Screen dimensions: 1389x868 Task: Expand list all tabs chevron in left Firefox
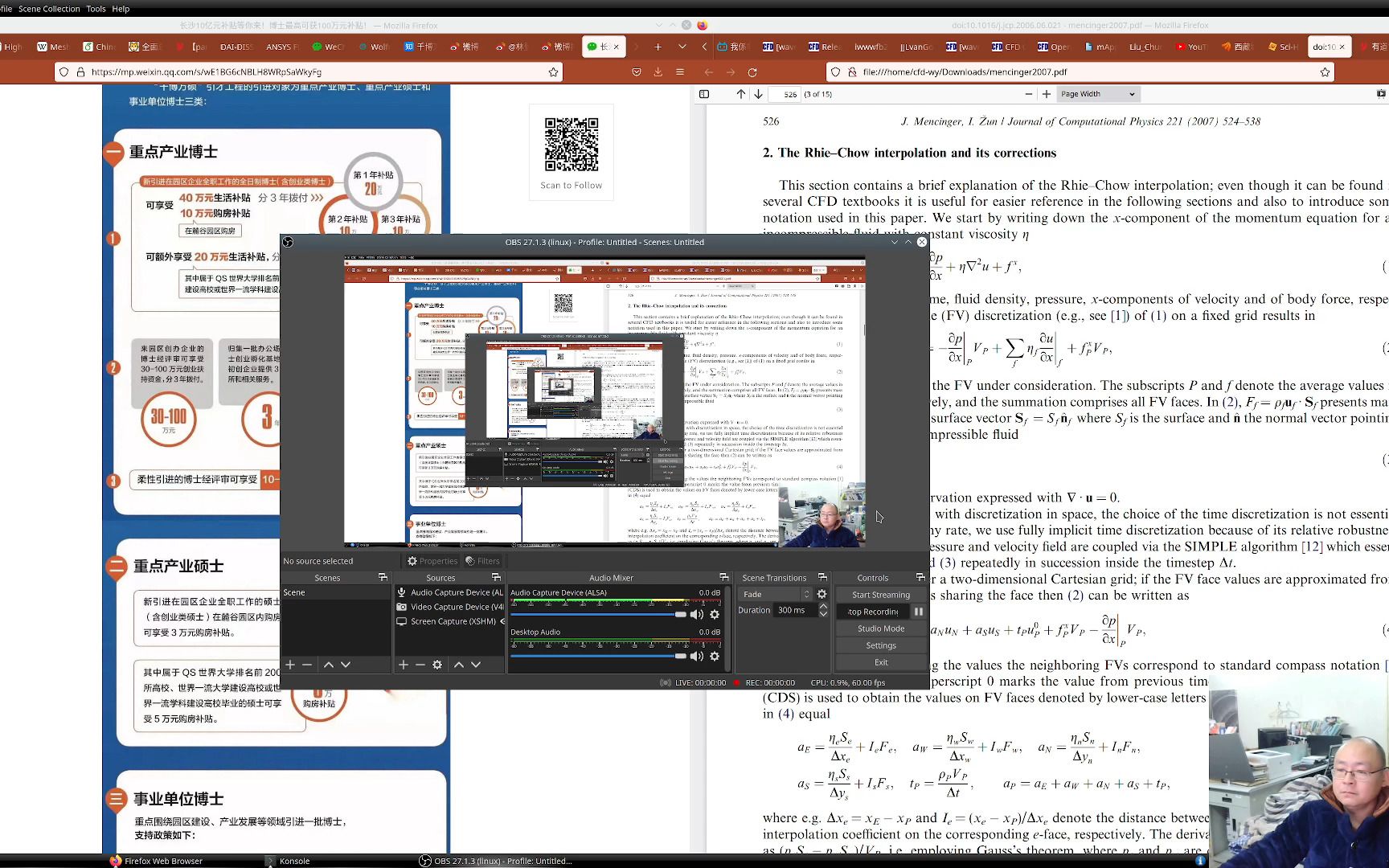[682, 47]
